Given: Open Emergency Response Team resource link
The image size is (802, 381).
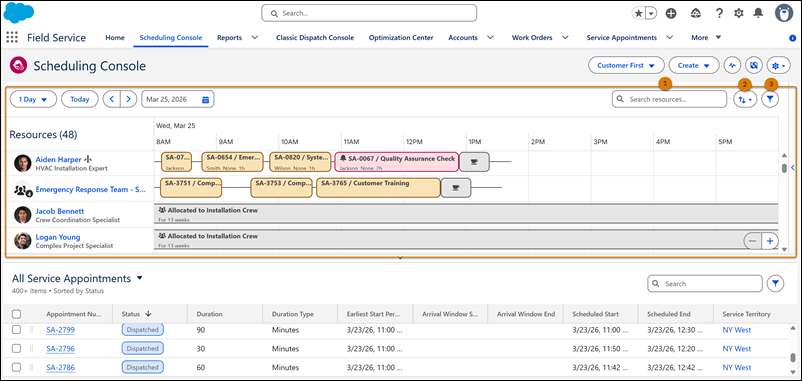Looking at the screenshot, I should pos(91,189).
